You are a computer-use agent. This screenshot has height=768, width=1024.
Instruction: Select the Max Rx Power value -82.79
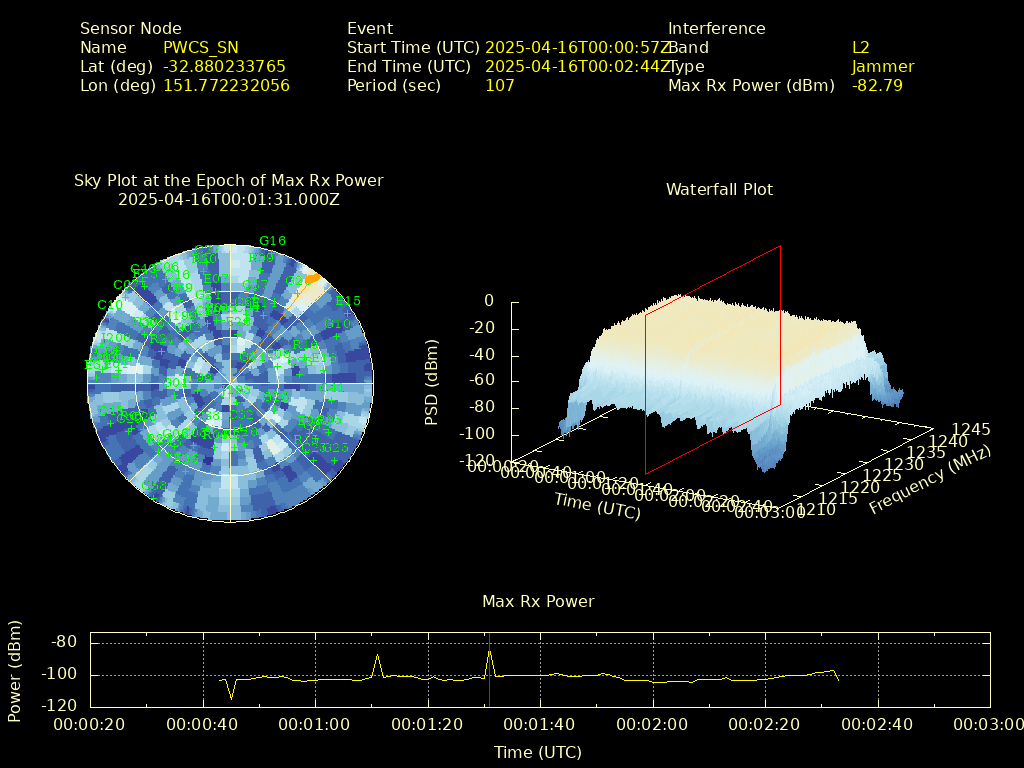[877, 86]
